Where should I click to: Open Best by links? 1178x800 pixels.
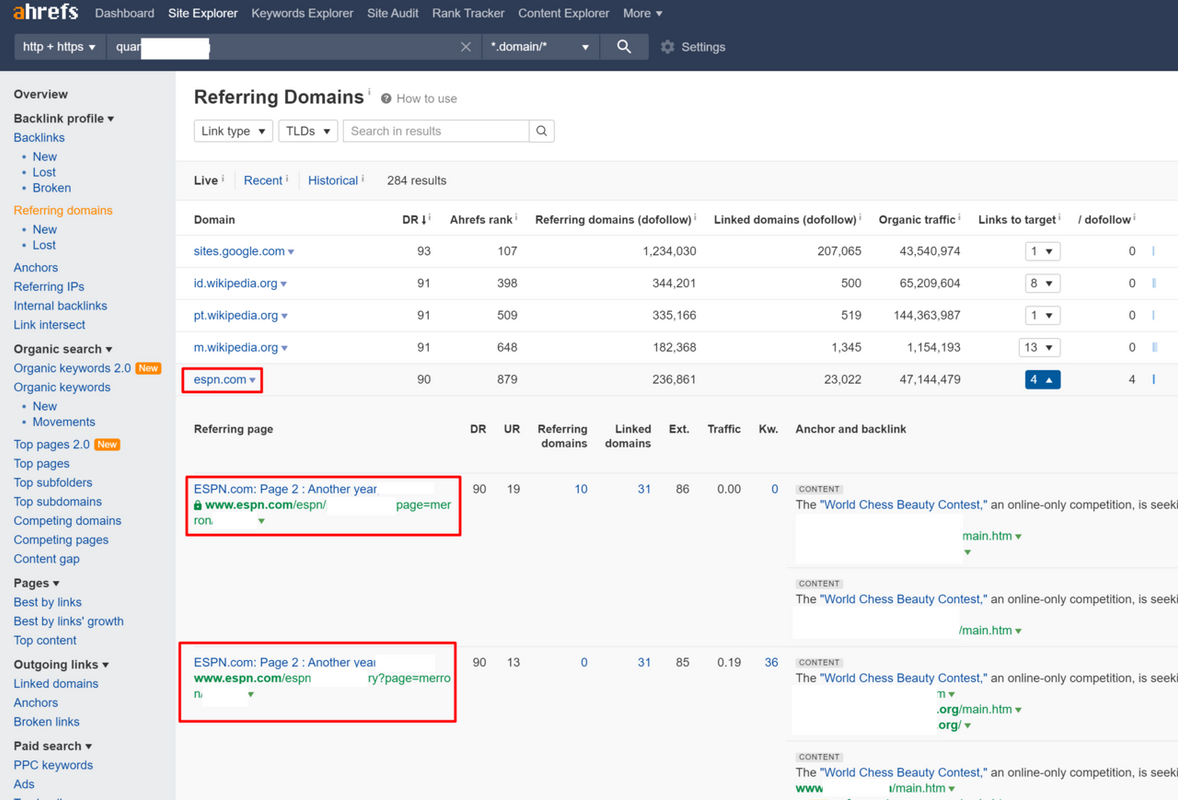[x=47, y=602]
